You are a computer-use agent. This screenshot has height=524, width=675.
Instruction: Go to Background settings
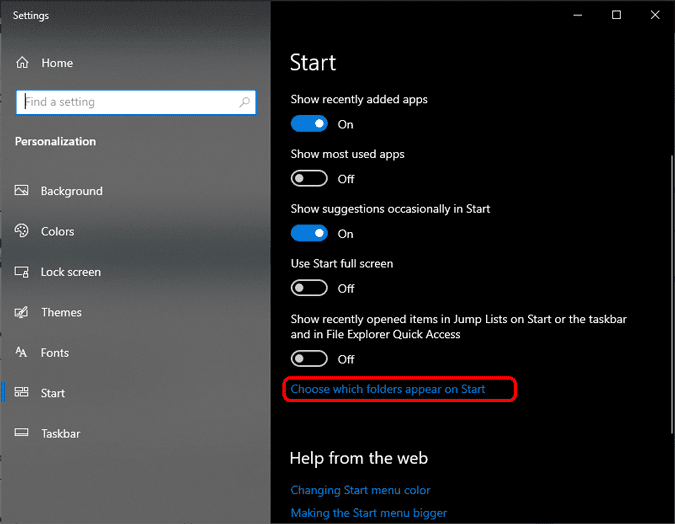coord(71,191)
